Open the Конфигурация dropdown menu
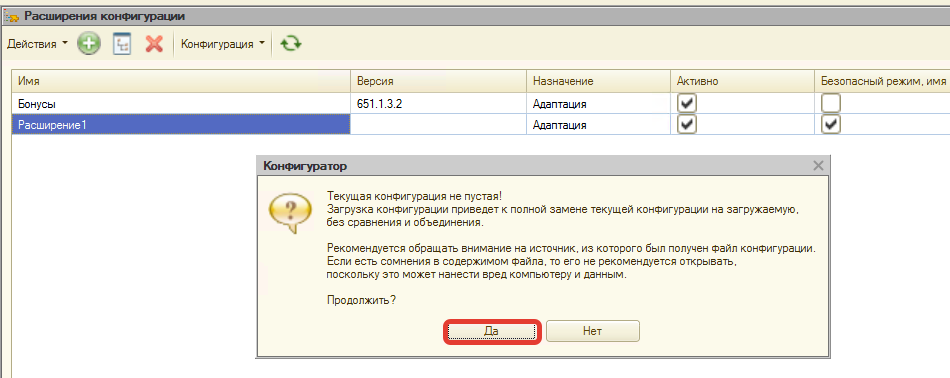Screen dimensions: 950x378 point(223,44)
